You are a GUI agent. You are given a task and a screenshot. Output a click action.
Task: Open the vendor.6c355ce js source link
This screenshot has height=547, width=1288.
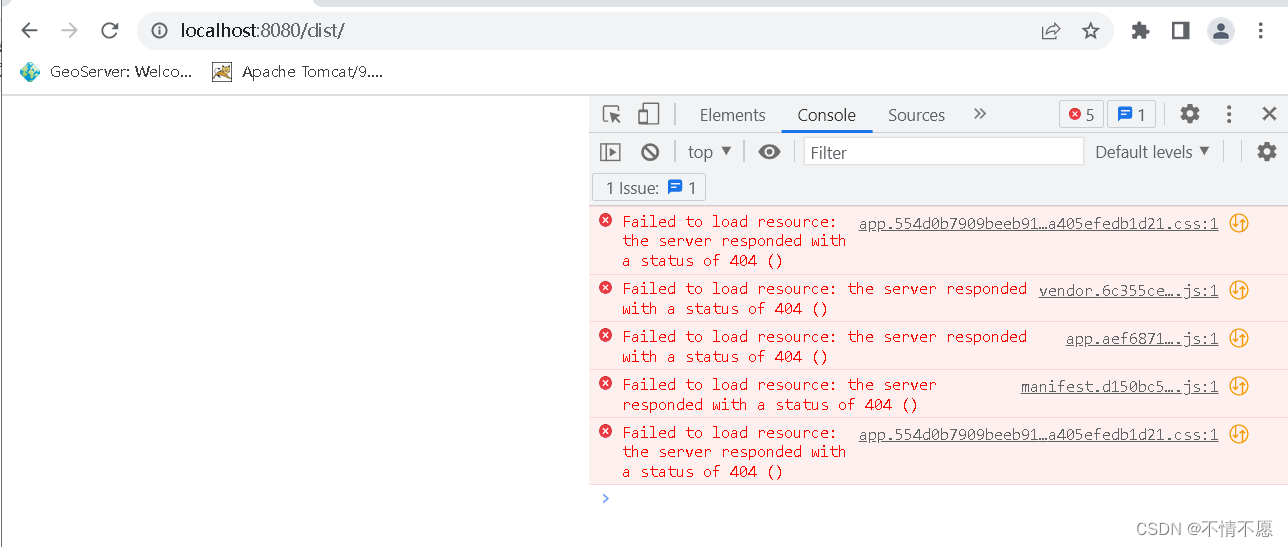[x=1128, y=290]
